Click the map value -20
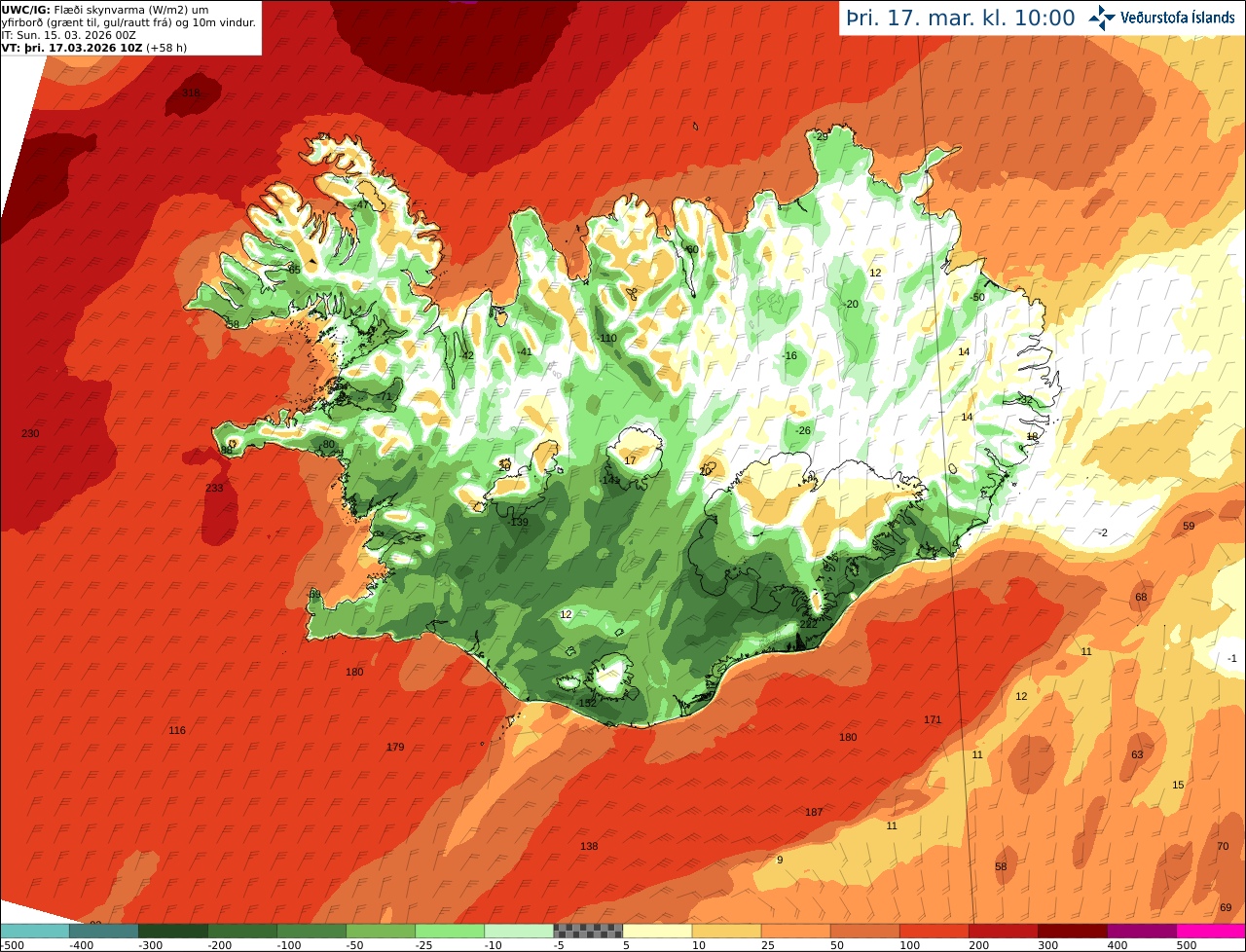 click(x=851, y=304)
